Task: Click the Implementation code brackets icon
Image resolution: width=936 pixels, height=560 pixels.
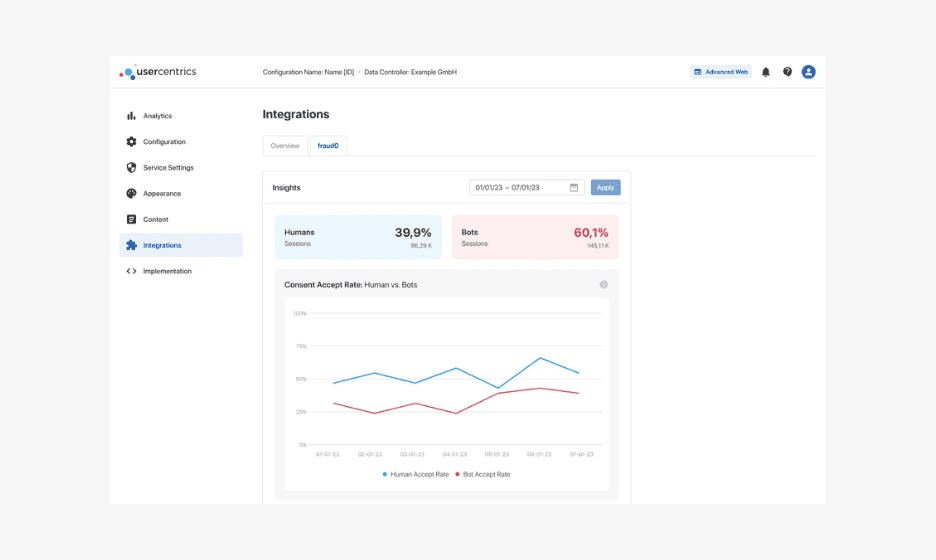Action: (x=131, y=271)
